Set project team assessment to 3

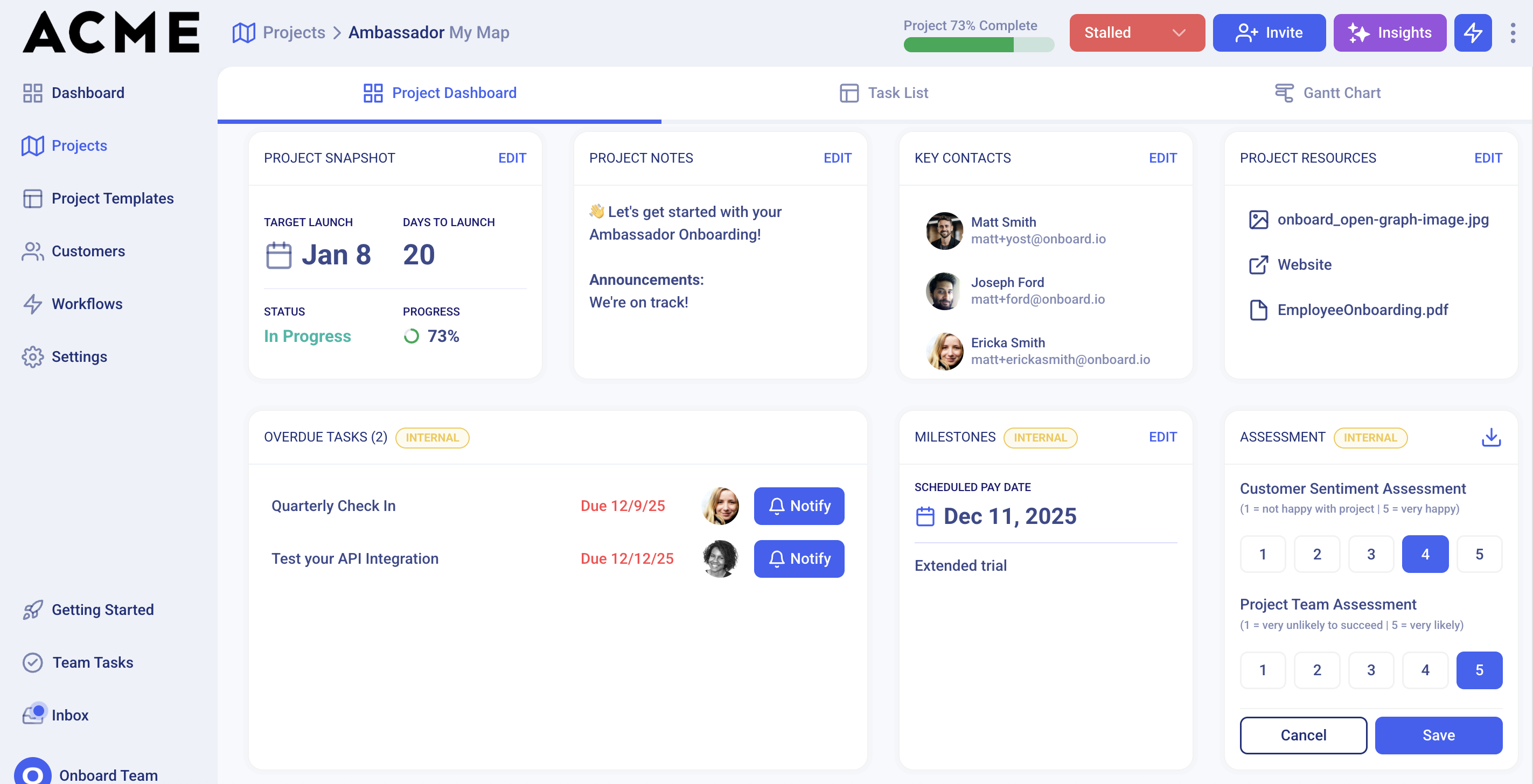[x=1370, y=670]
